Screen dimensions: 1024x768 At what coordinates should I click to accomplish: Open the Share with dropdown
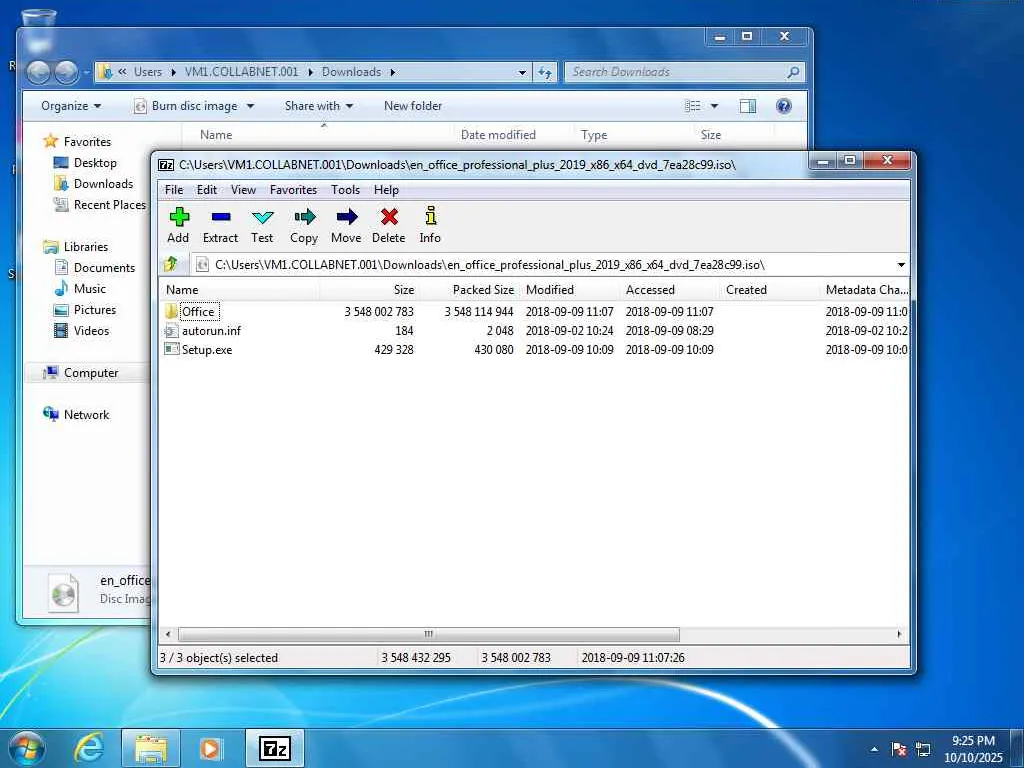point(319,106)
